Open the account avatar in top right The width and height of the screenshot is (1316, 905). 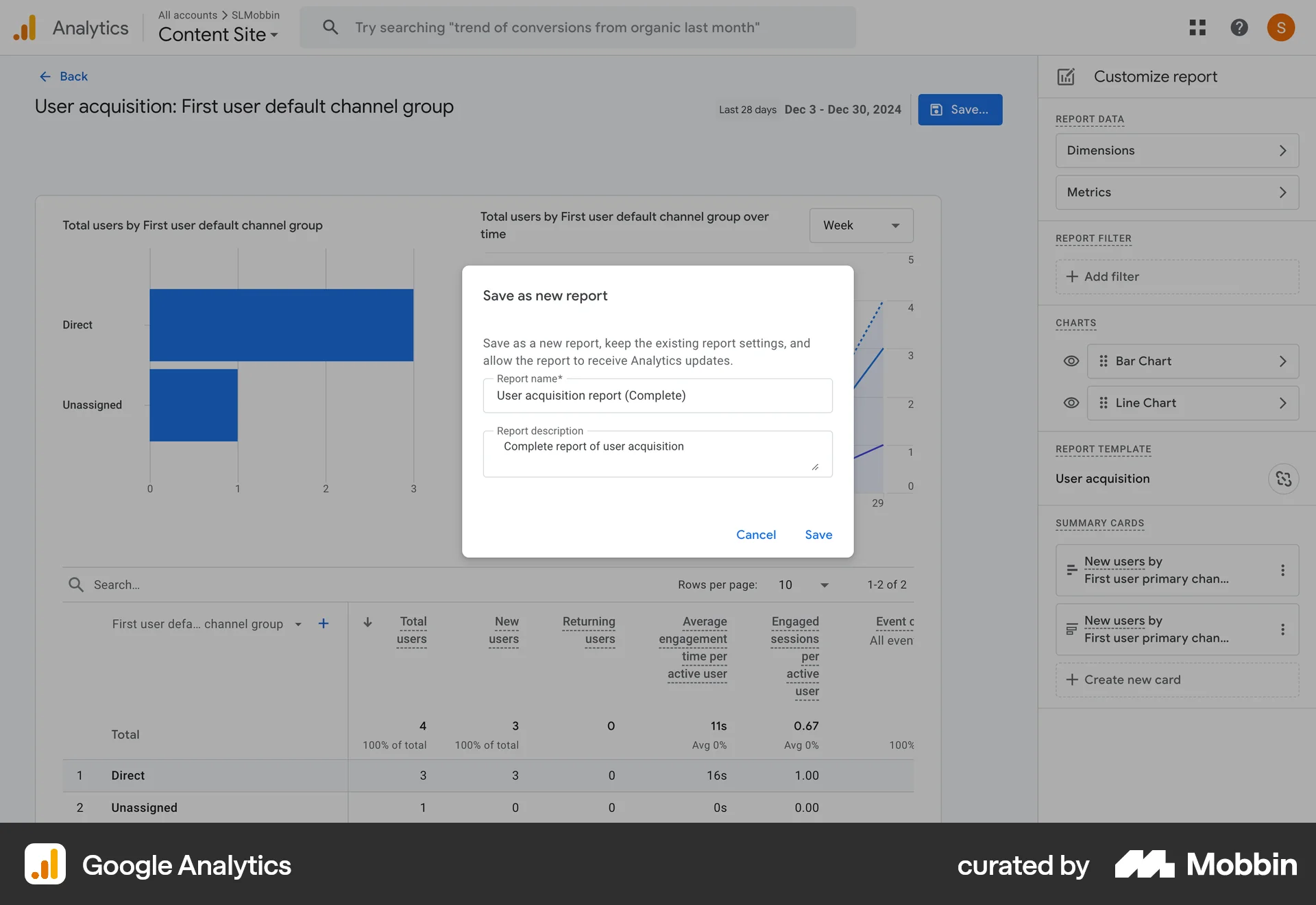(x=1281, y=27)
